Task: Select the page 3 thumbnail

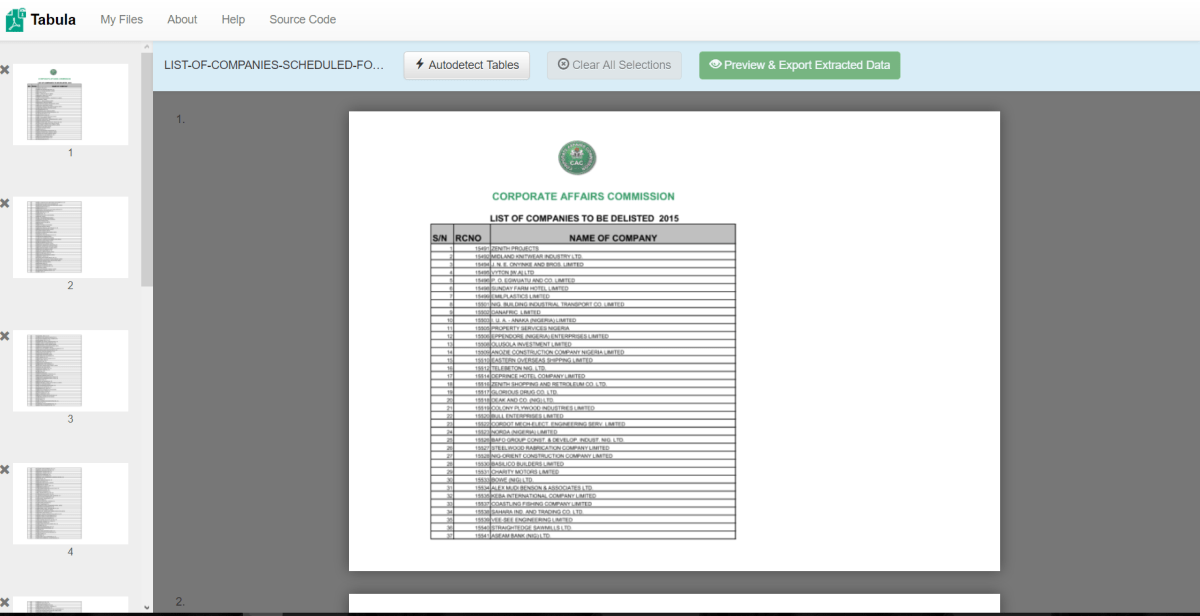Action: [70, 370]
